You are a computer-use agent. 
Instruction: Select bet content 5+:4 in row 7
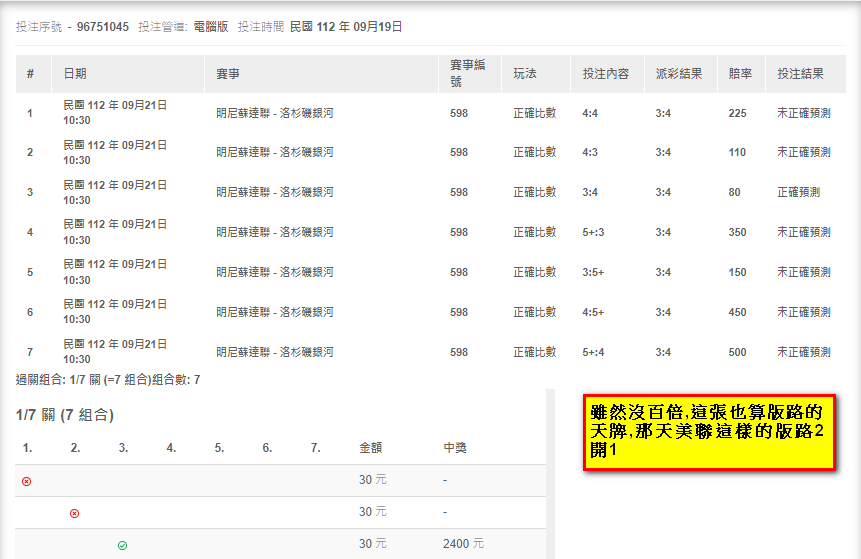[x=593, y=352]
